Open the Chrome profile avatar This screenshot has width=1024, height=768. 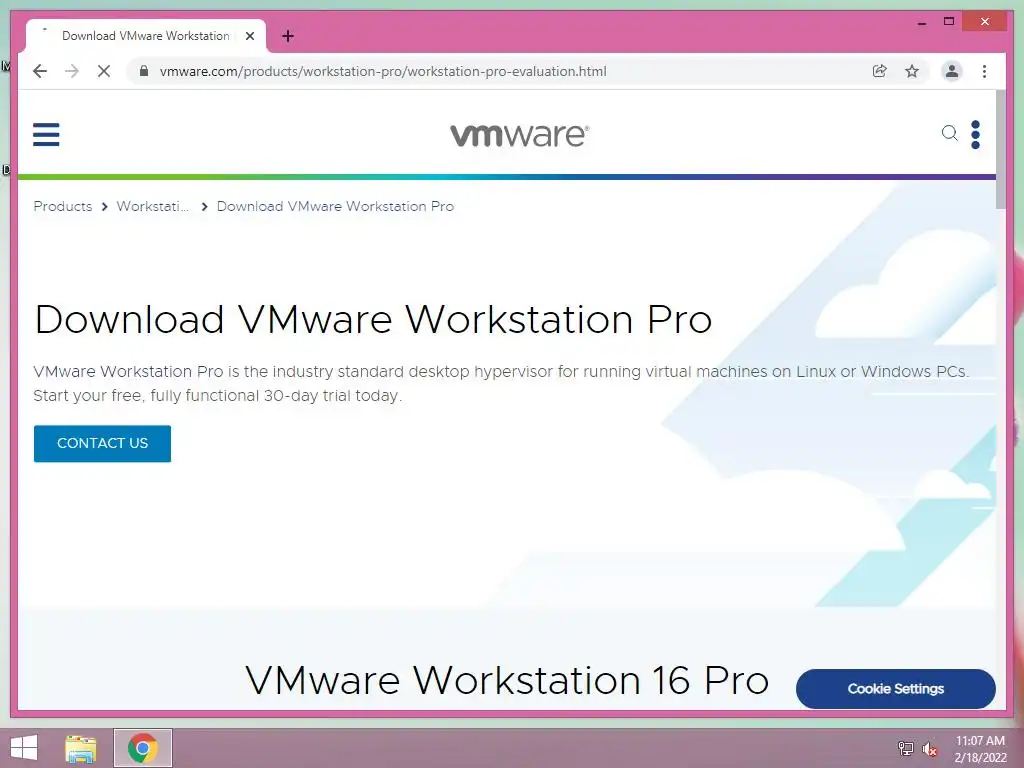(952, 71)
